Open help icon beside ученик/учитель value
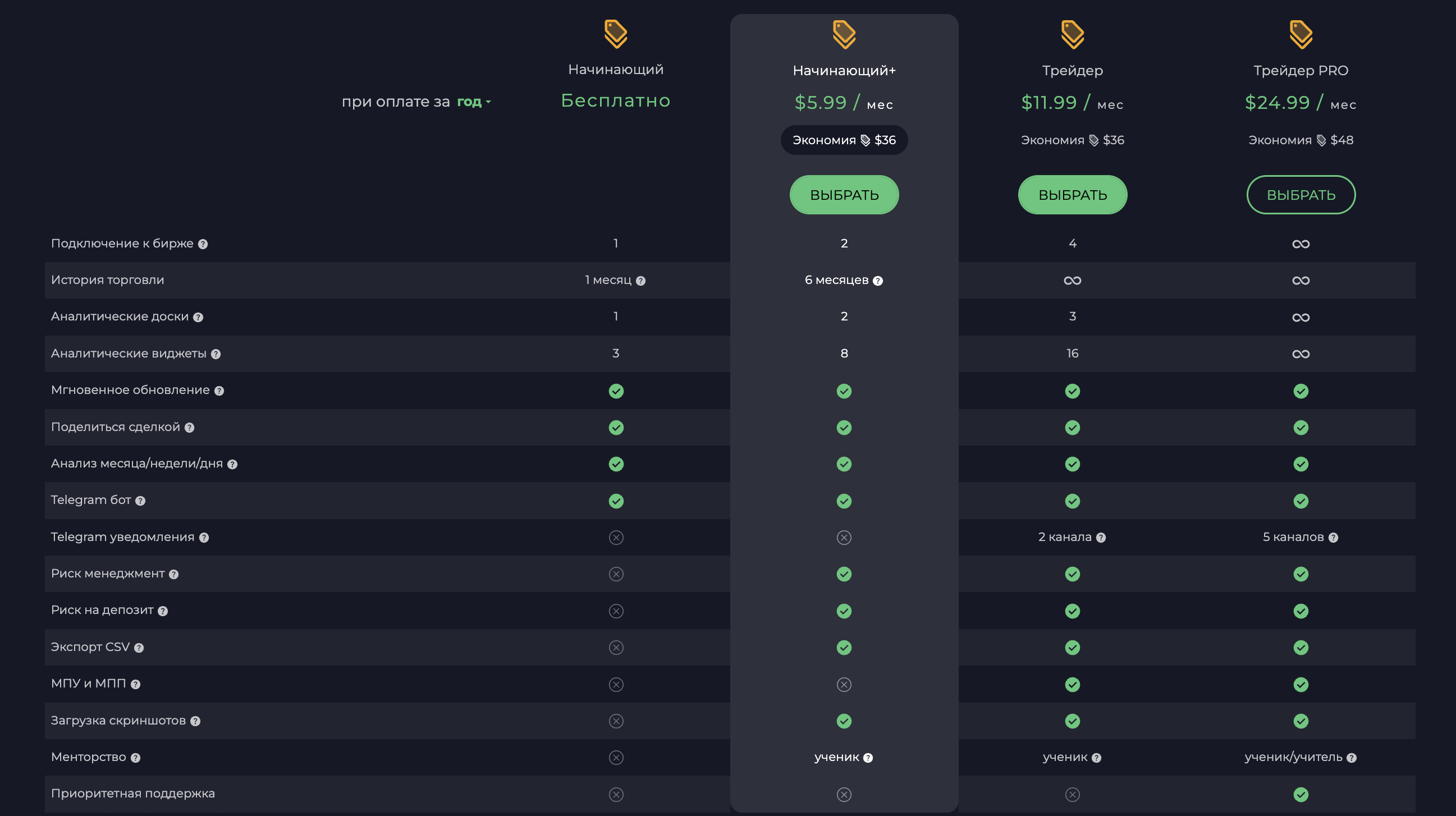 pos(1352,758)
